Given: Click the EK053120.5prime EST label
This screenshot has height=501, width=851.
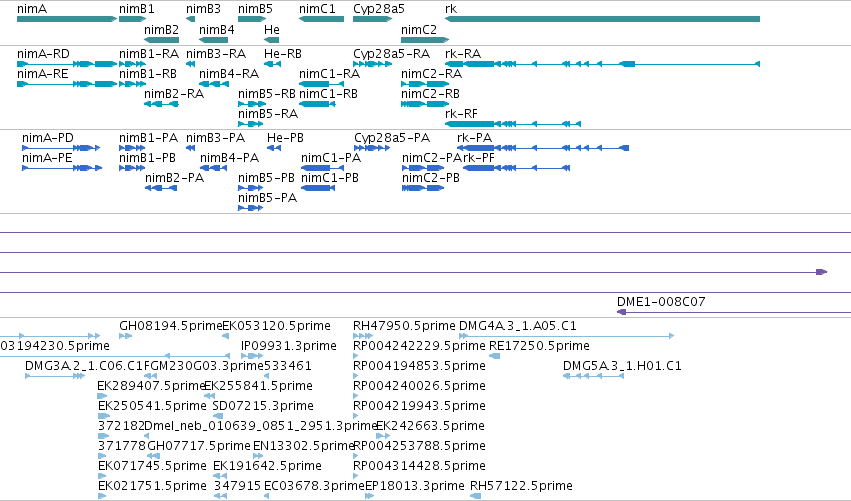Looking at the screenshot, I should point(277,326).
